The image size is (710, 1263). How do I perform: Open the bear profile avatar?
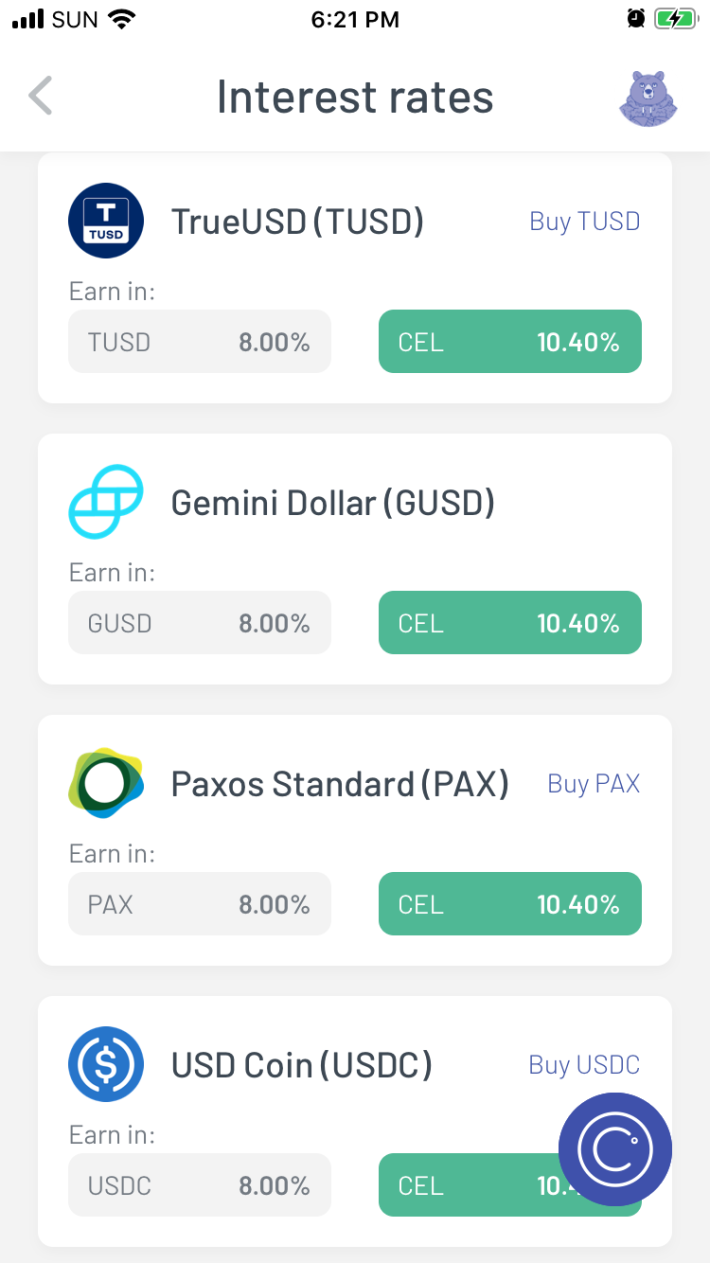pyautogui.click(x=647, y=98)
